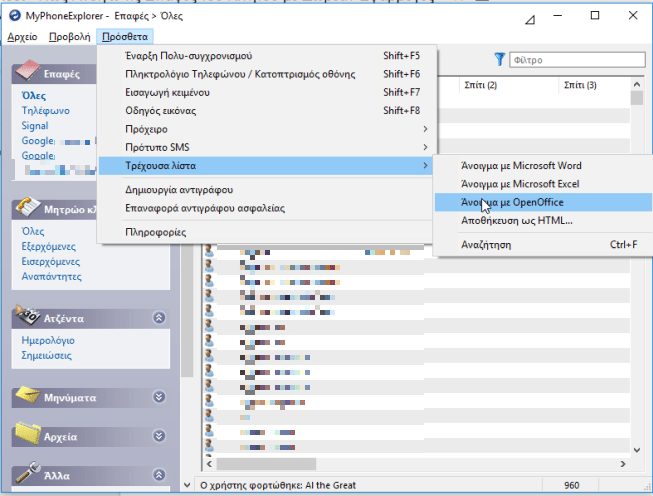Open the Προβολή menu
This screenshot has height=496, width=653.
pyautogui.click(x=70, y=37)
